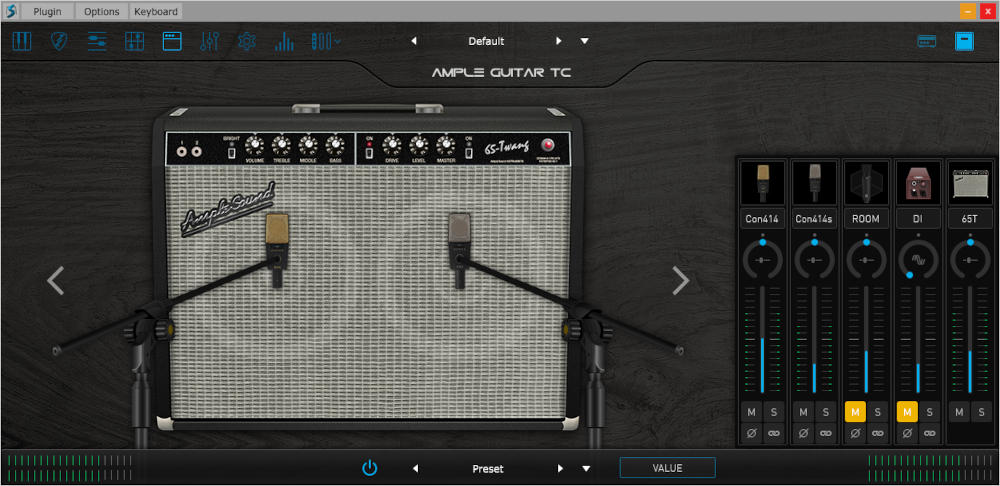Click the Con414 microphone thumbnail

tap(762, 182)
